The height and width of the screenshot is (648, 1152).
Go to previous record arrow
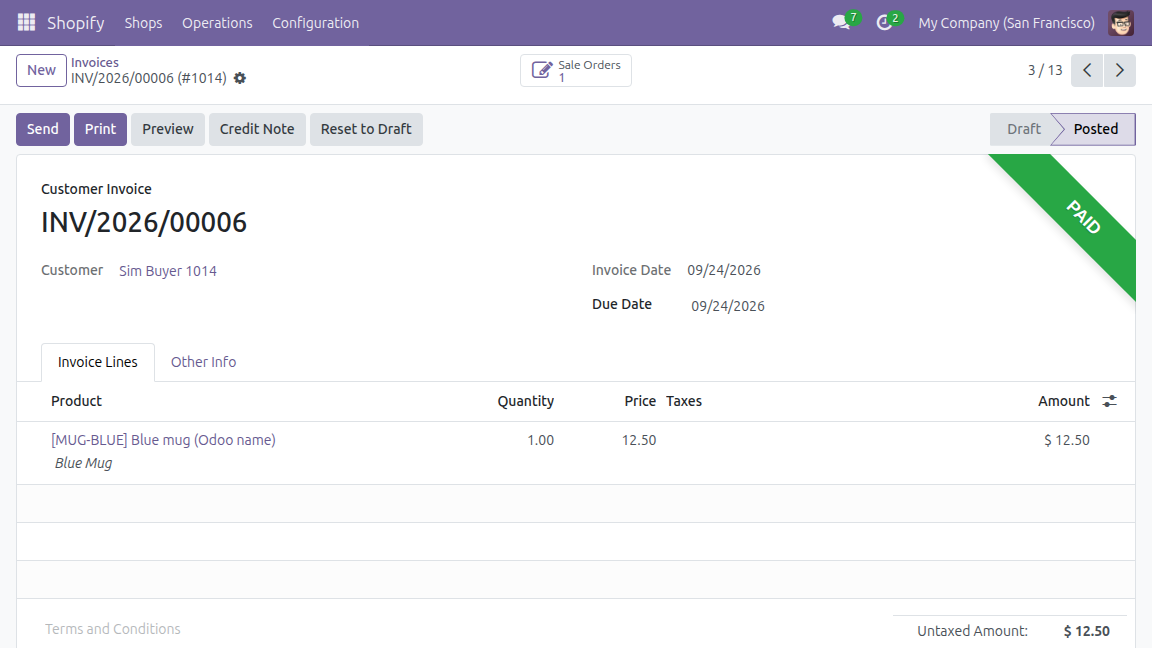click(x=1087, y=71)
